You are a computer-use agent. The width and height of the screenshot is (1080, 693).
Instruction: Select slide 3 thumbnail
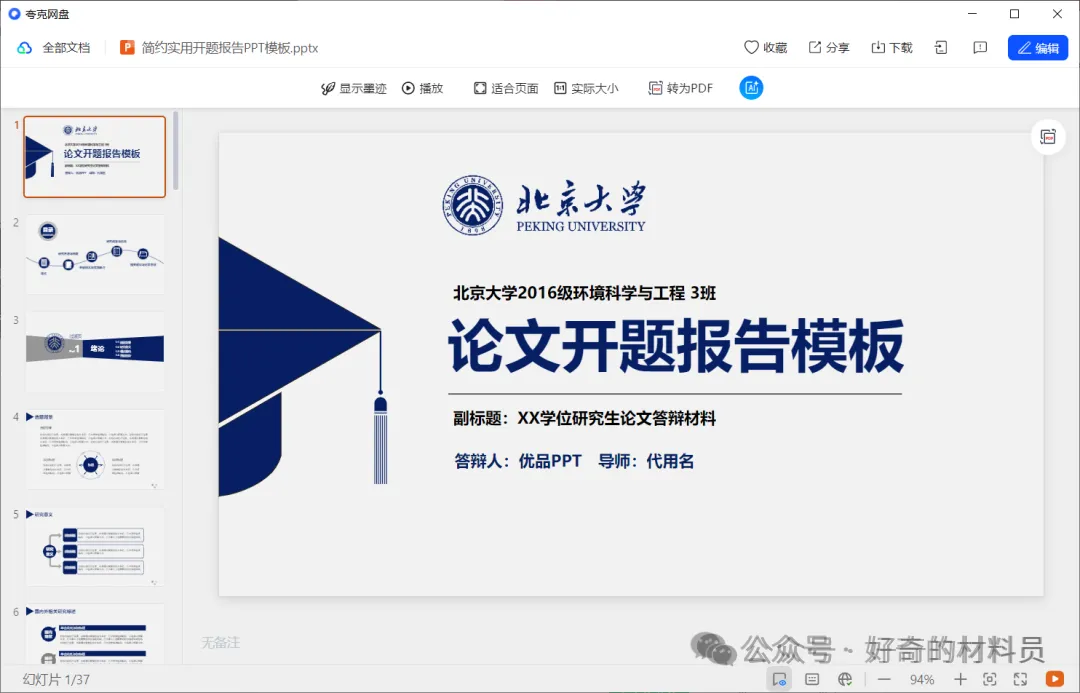95,351
